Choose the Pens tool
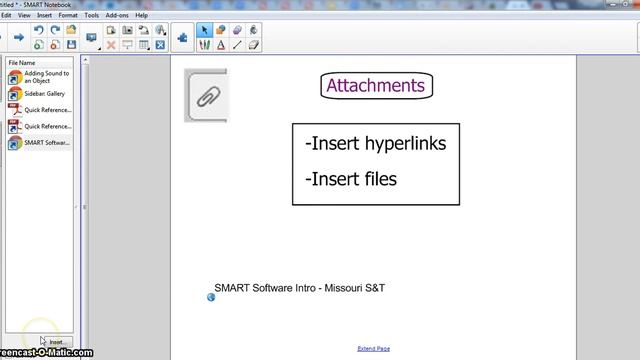The width and height of the screenshot is (640, 360). 204,45
